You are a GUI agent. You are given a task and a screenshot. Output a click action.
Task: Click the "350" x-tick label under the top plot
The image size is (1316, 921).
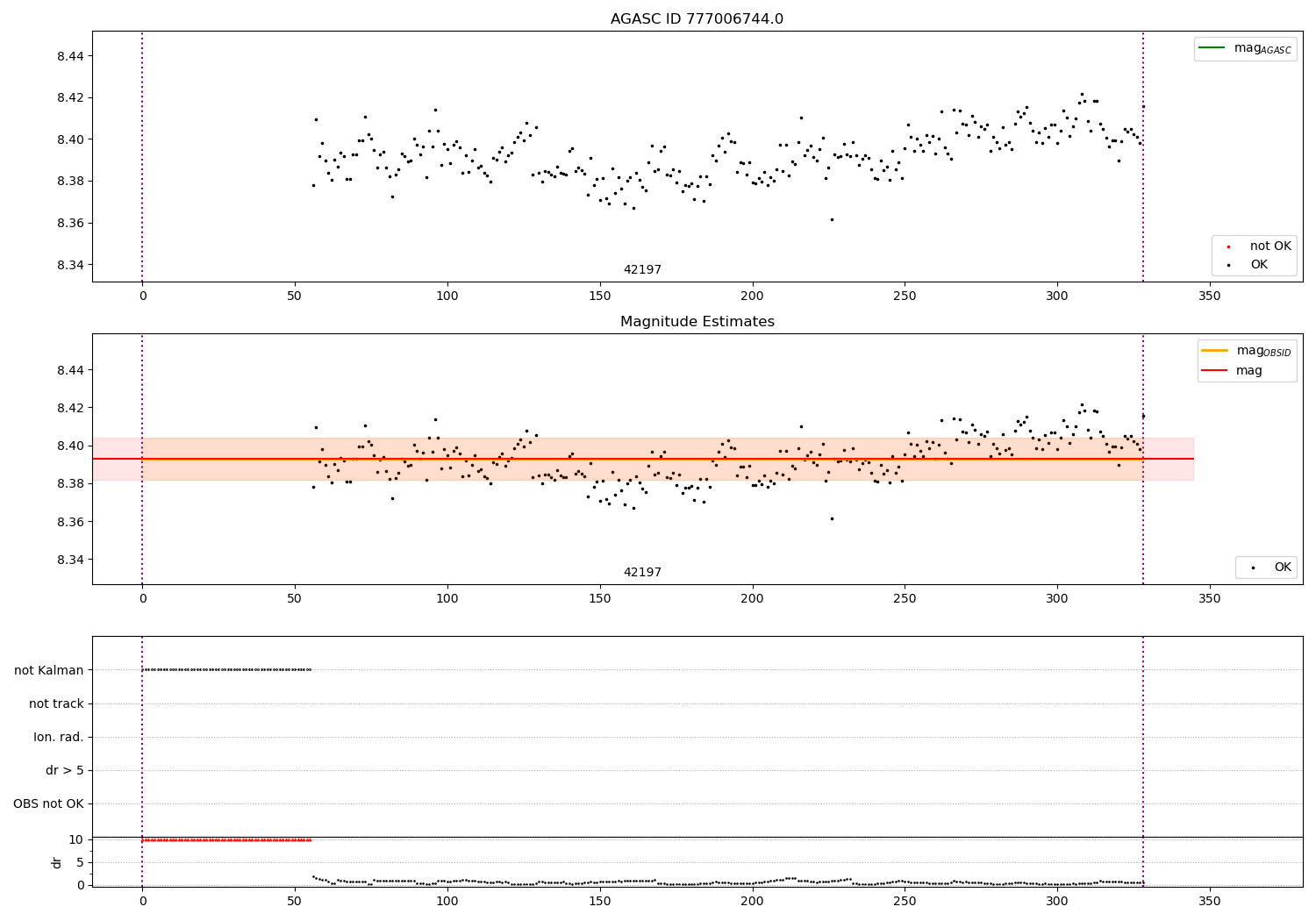(1210, 296)
